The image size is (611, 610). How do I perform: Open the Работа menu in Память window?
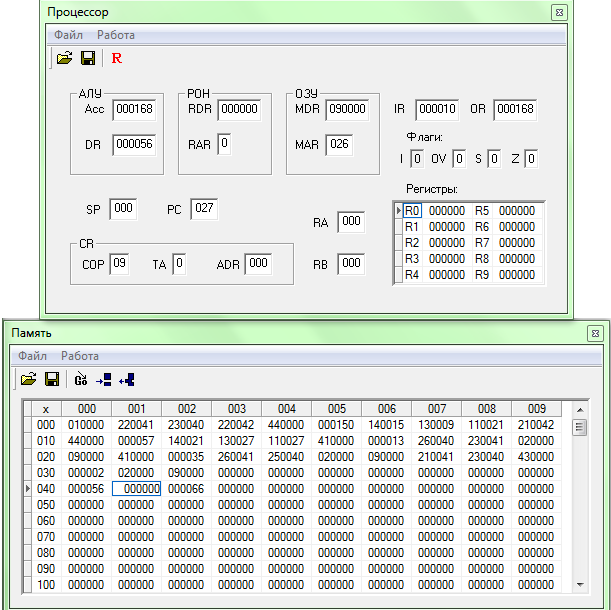point(79,355)
